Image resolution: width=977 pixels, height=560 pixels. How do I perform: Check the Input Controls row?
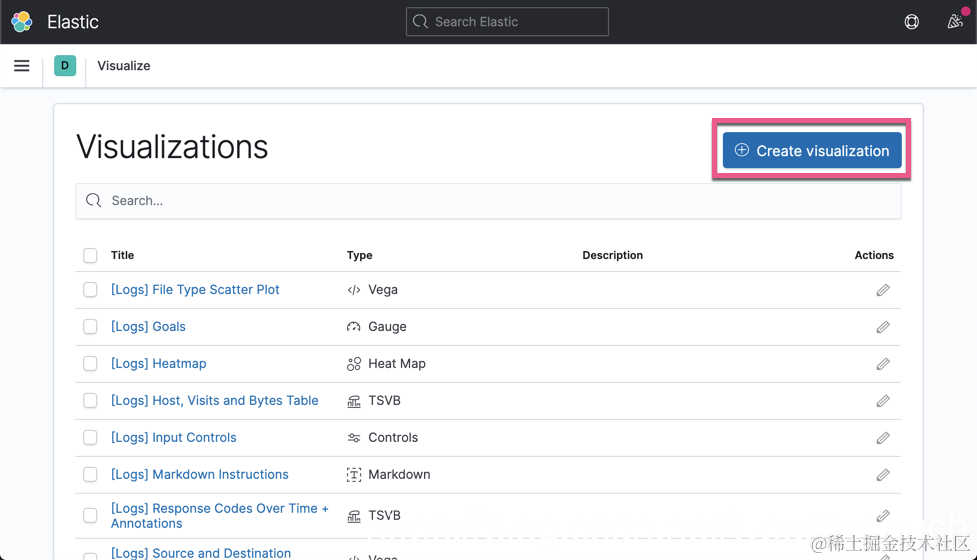click(x=90, y=437)
